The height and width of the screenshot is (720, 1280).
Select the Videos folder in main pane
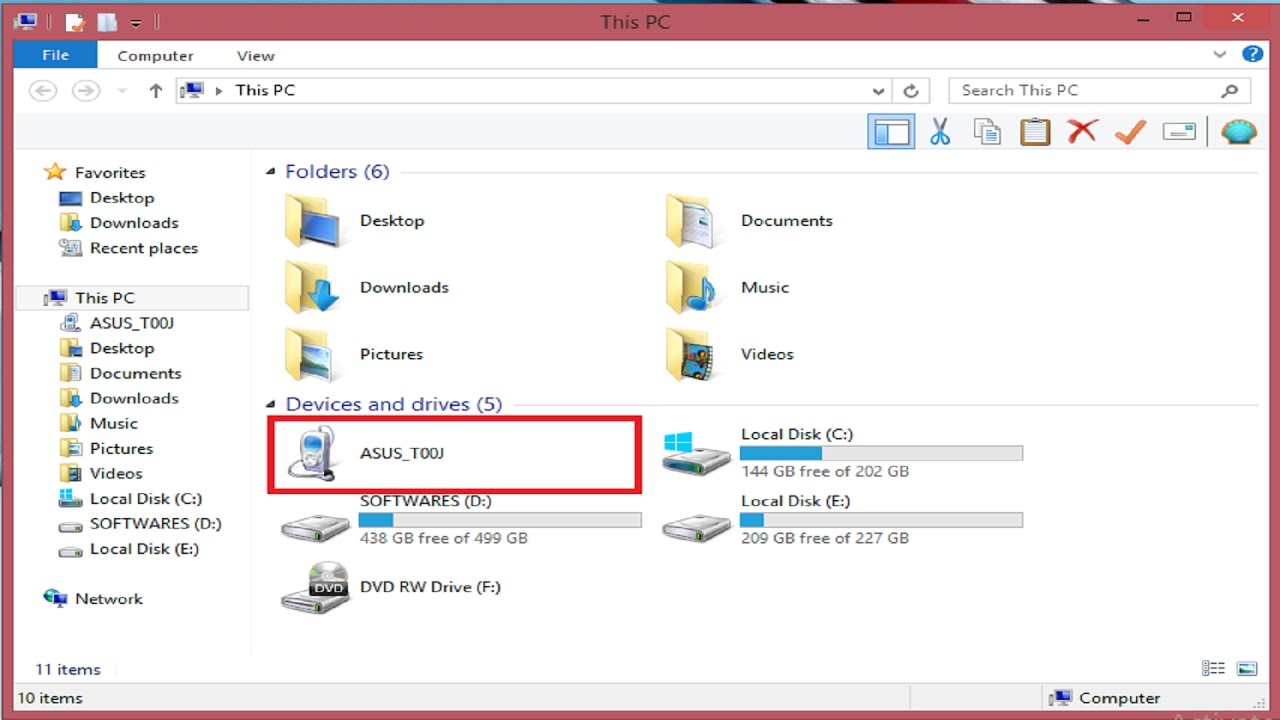(730, 354)
